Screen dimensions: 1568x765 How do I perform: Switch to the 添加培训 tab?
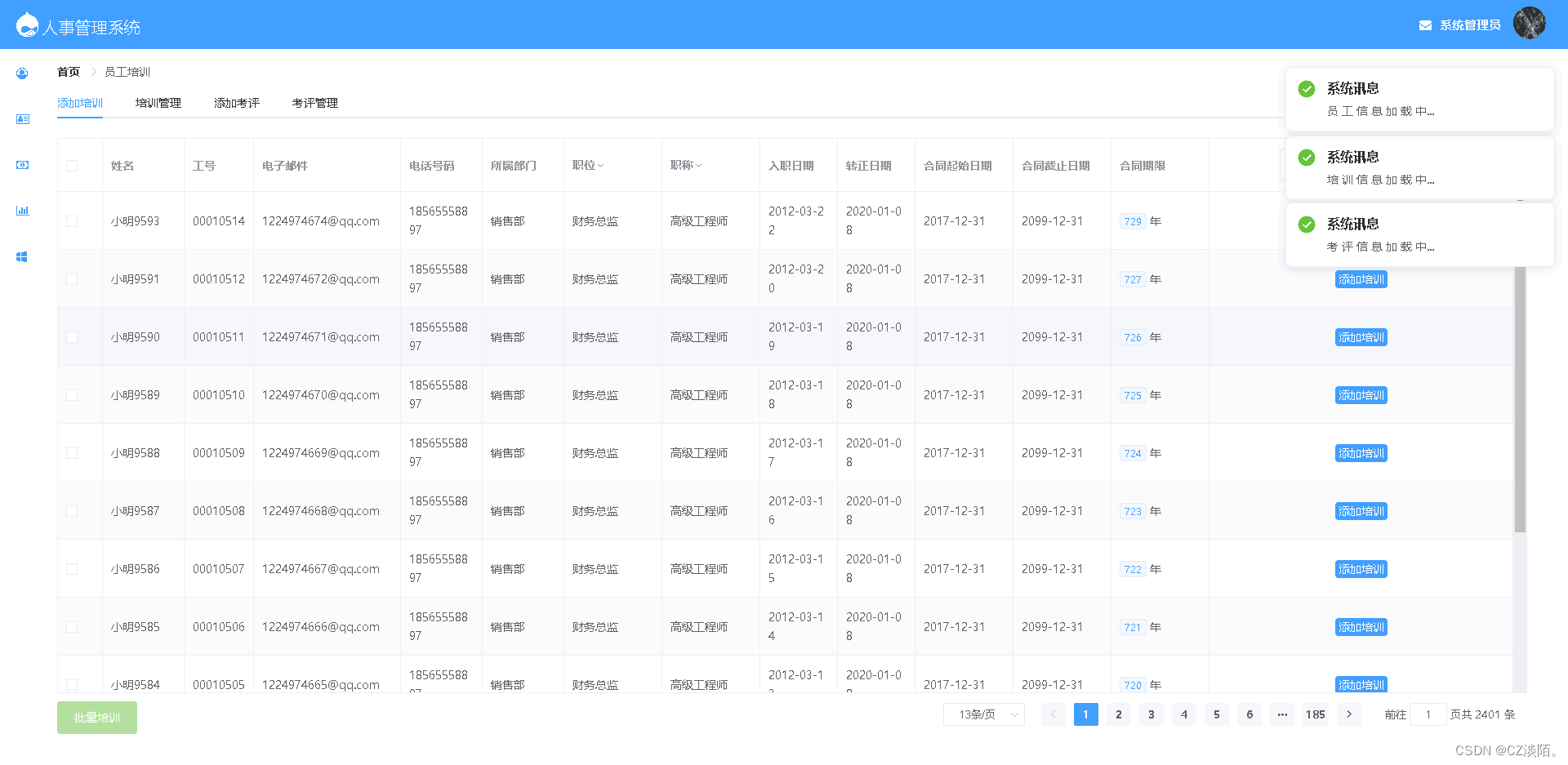tap(80, 103)
